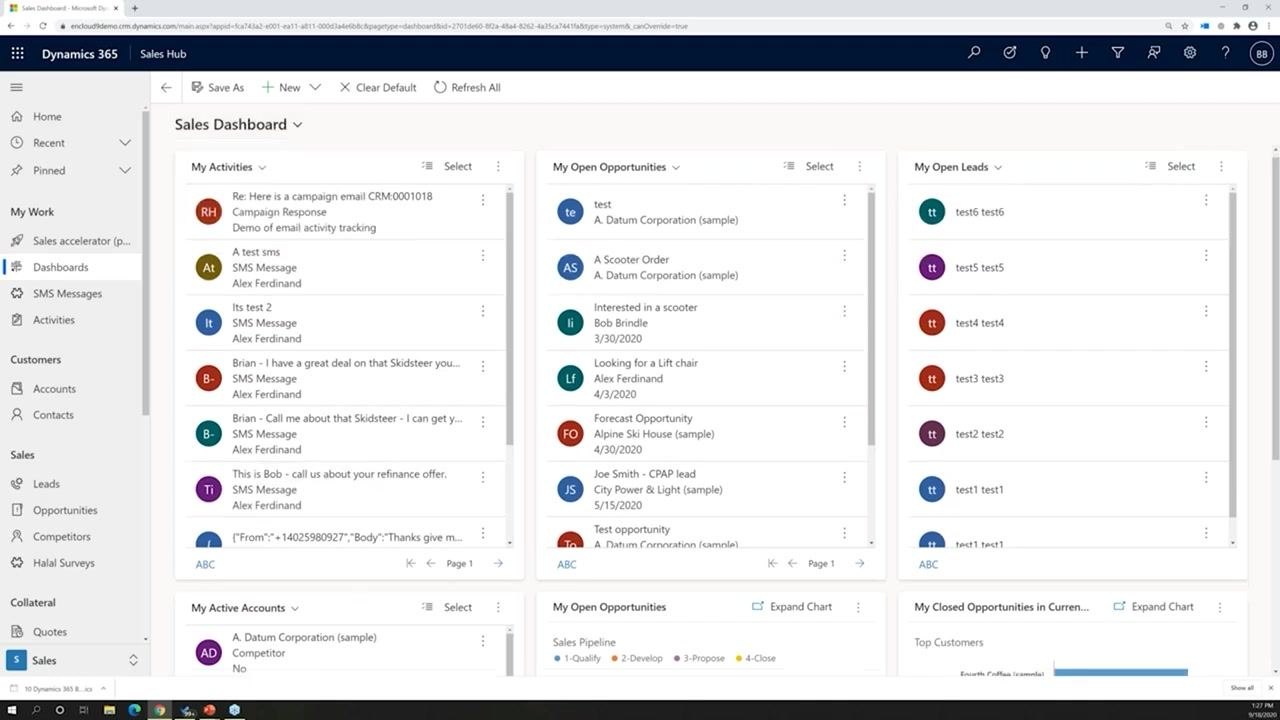Open the Dynamics 365 app launcher waffle
This screenshot has height=720, width=1280.
[17, 53]
